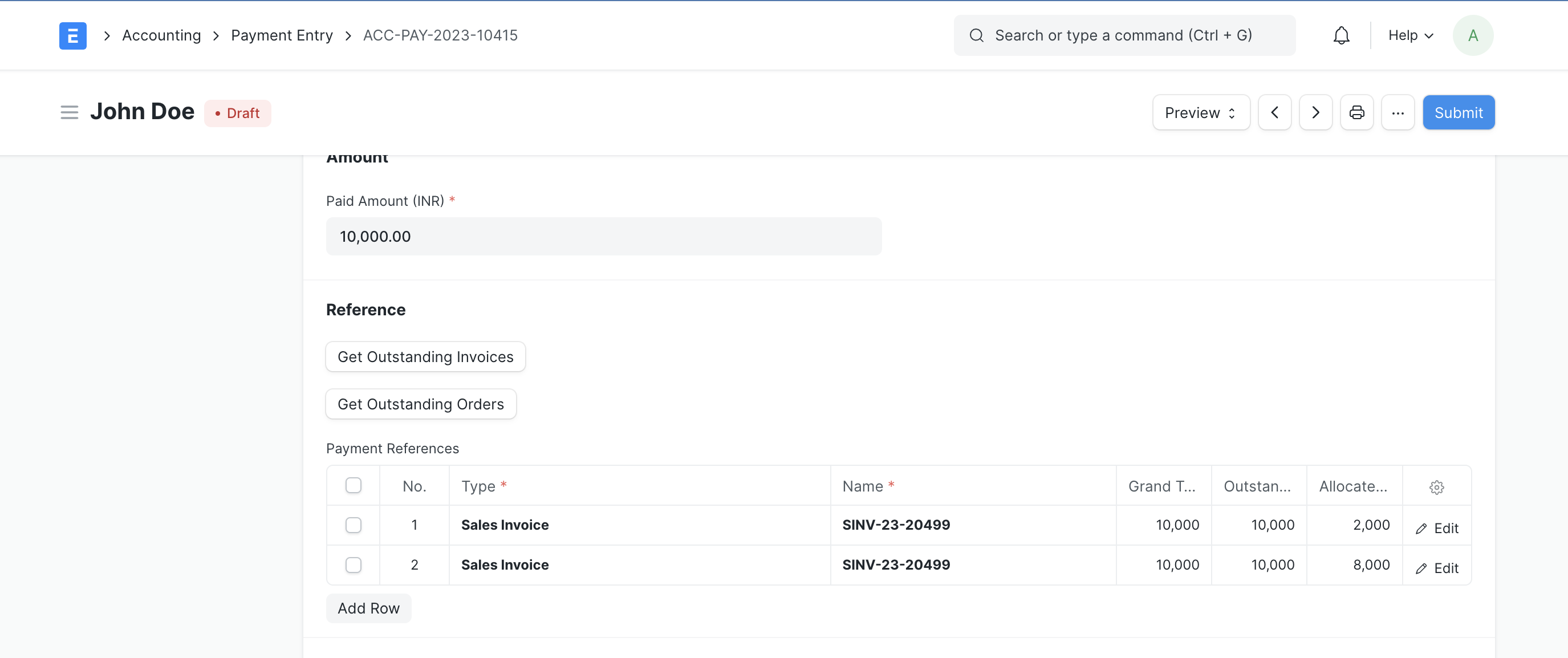
Task: Toggle the select all rows checkbox
Action: [x=354, y=485]
